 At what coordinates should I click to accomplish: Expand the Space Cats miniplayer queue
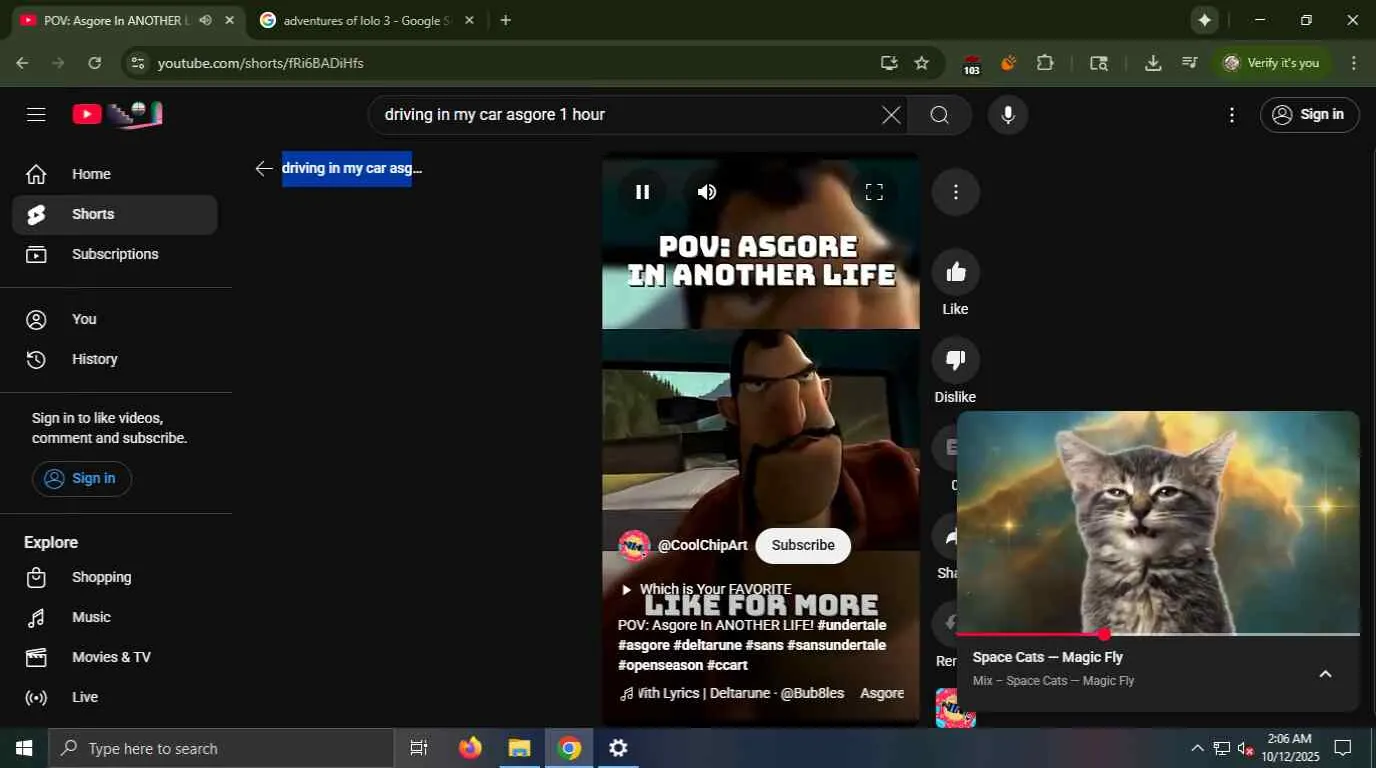click(x=1325, y=674)
